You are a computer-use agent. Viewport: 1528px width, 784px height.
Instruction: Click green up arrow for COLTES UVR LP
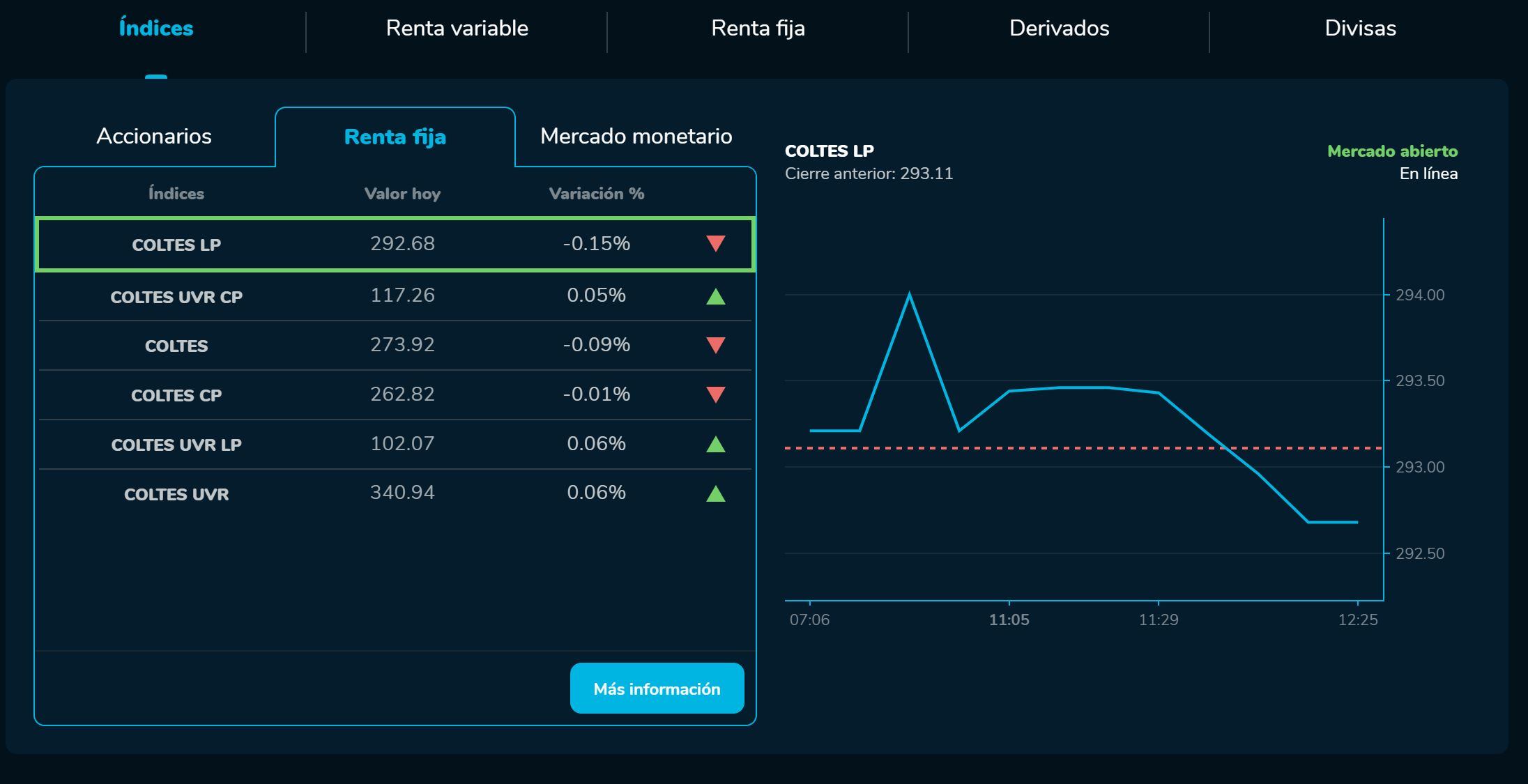click(715, 444)
